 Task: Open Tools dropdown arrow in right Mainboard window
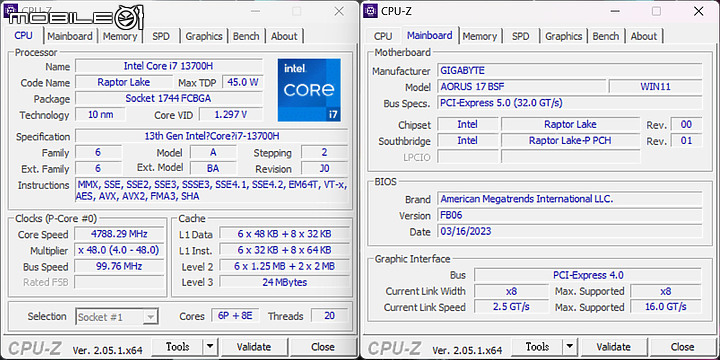(x=569, y=347)
